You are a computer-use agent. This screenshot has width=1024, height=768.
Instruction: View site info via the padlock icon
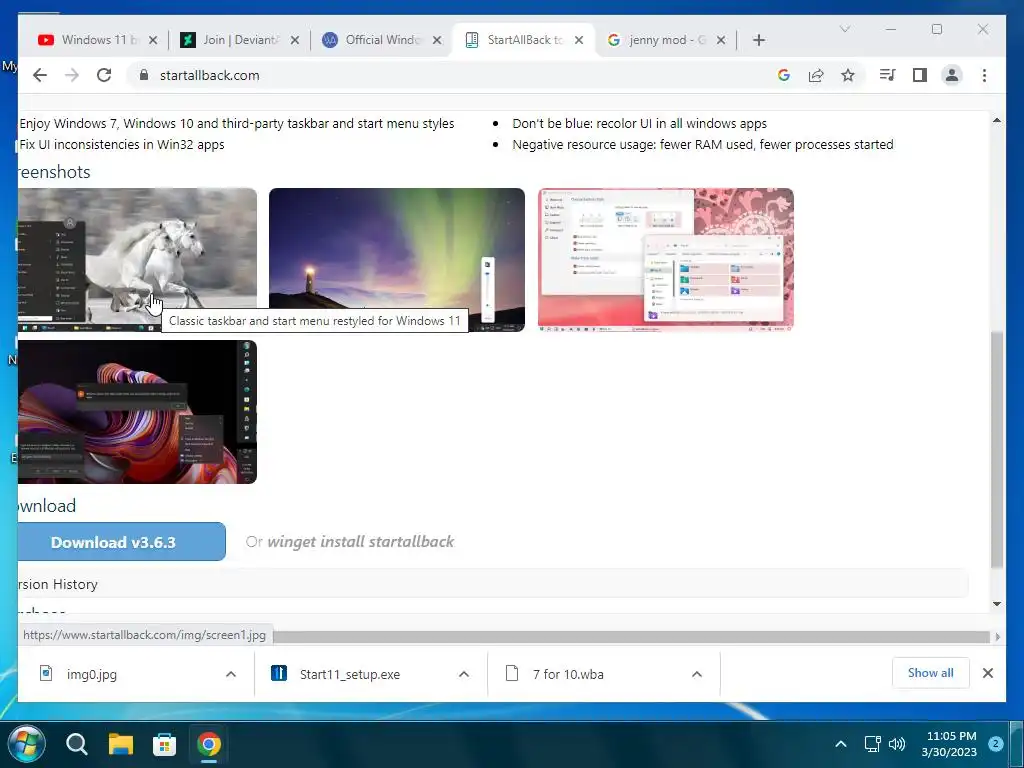(x=144, y=75)
